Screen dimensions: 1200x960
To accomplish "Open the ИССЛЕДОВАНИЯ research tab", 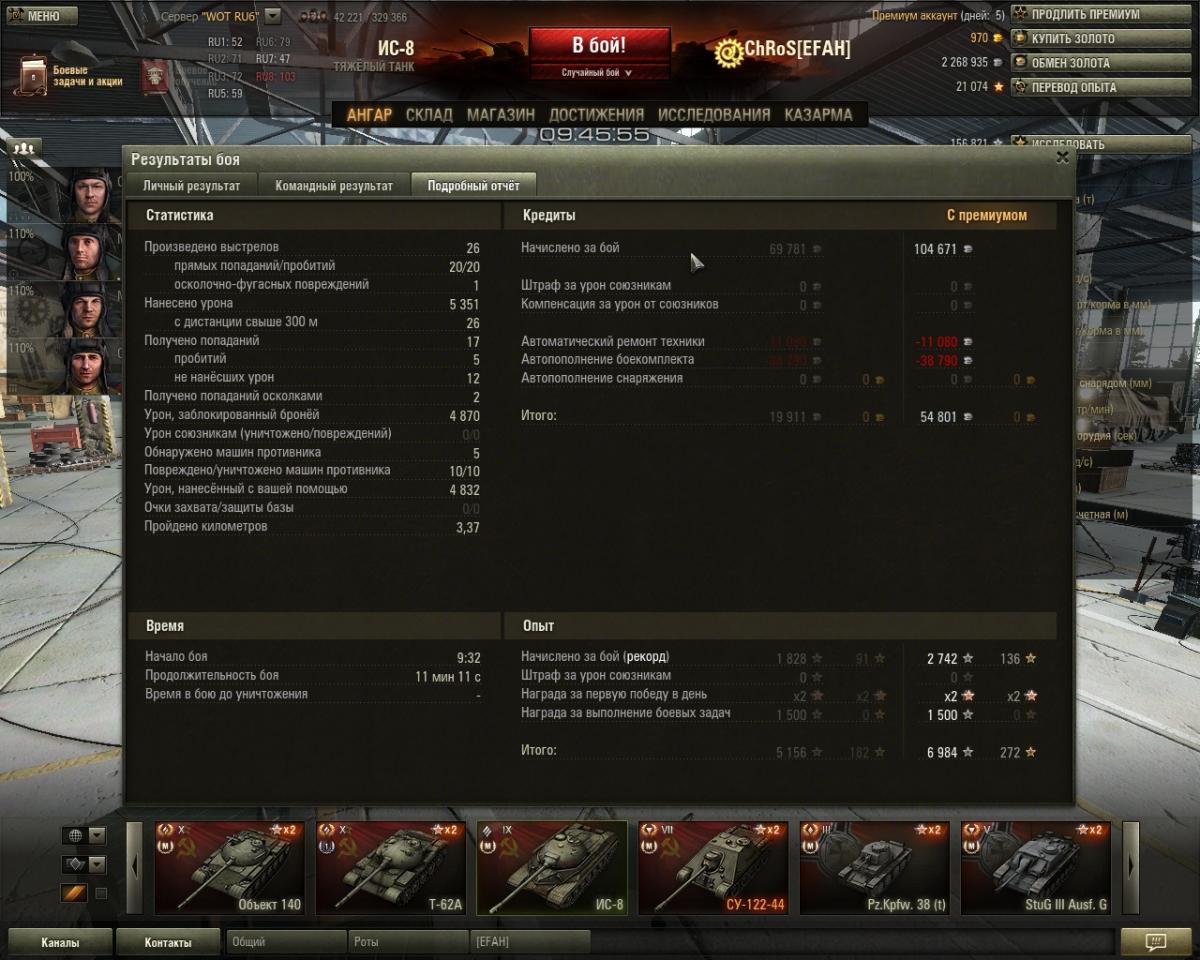I will tap(714, 114).
